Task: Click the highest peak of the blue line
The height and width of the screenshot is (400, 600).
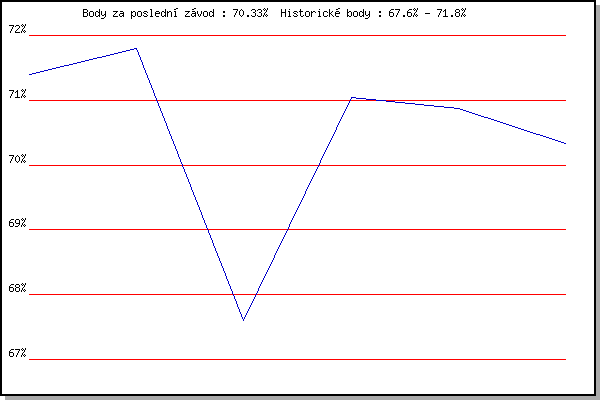Action: point(136,48)
